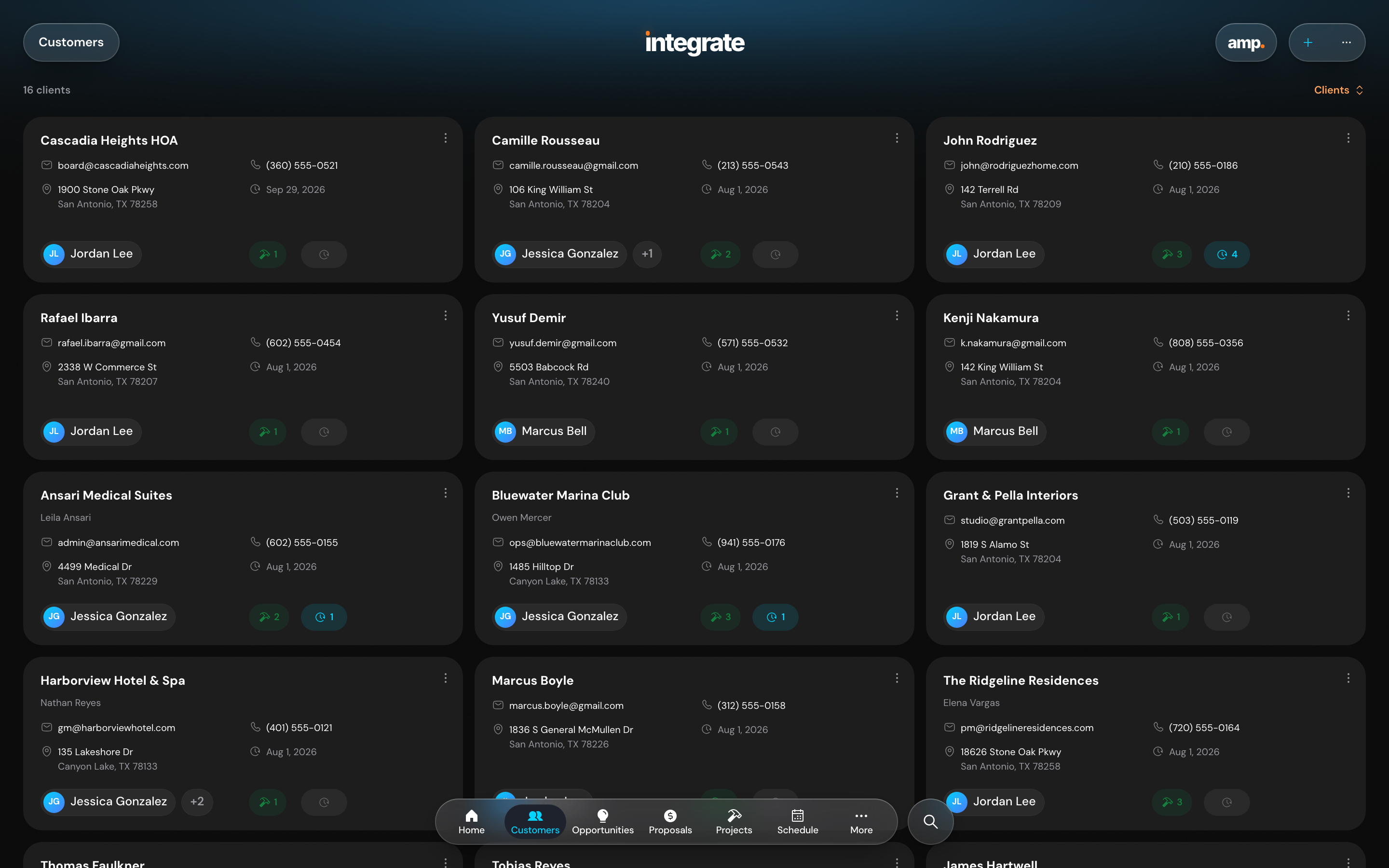Click the phone number (213) 555-0543
This screenshot has height=868, width=1389.
pyautogui.click(x=752, y=166)
